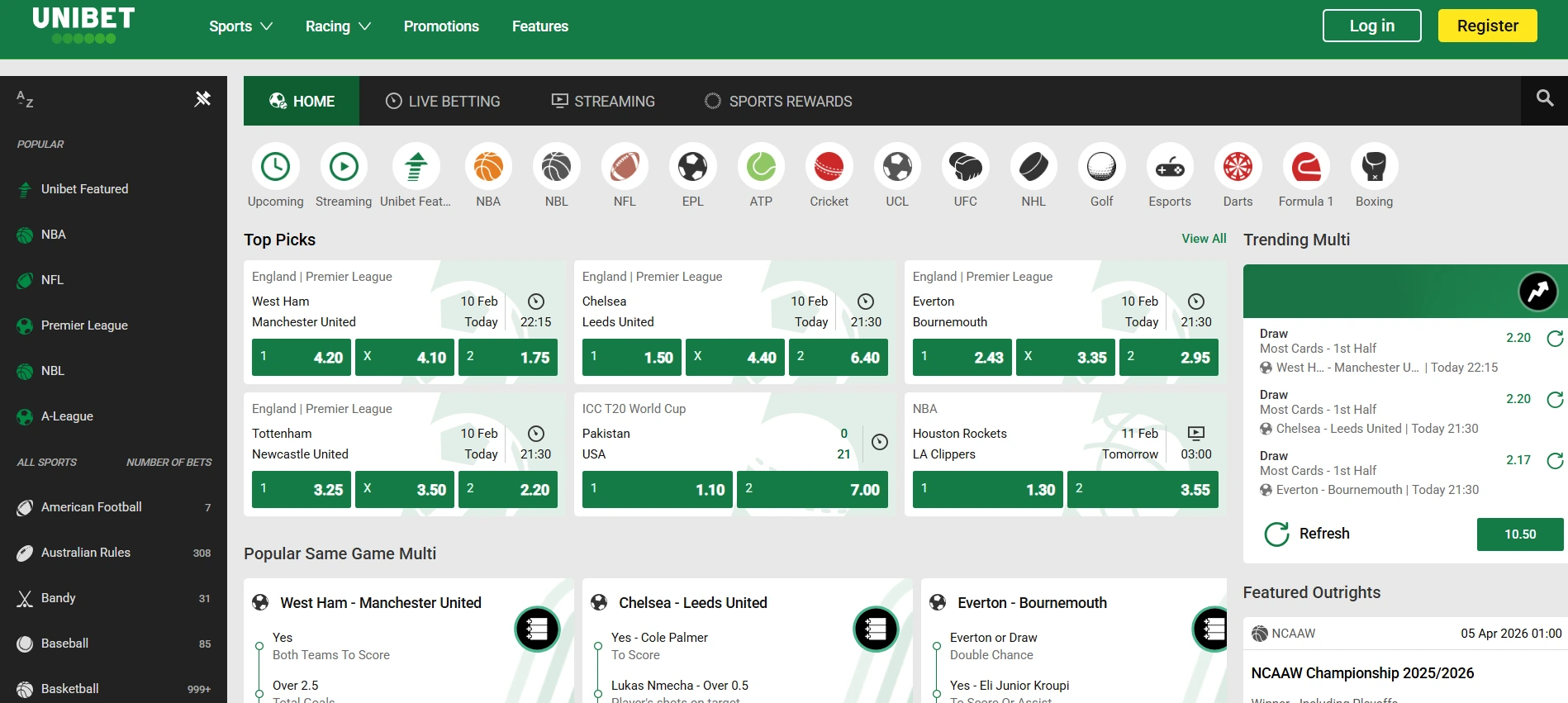
Task: Open the Upcoming events icon
Action: click(x=275, y=167)
